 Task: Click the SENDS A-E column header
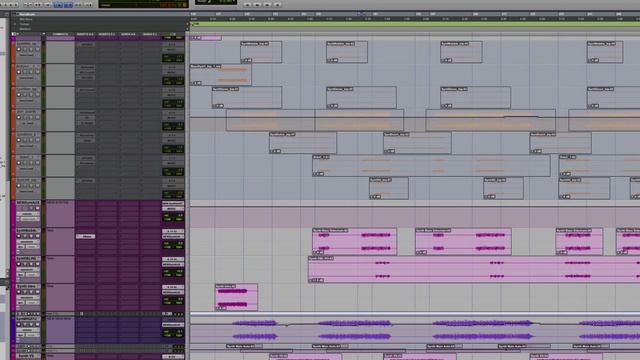point(129,34)
